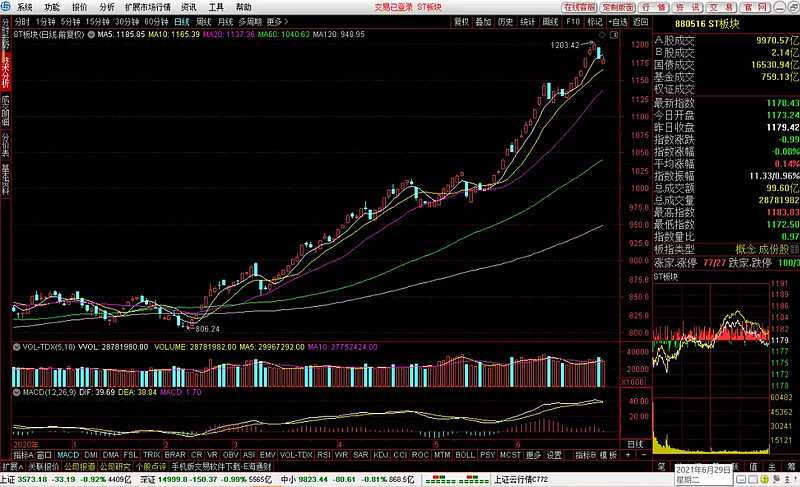This screenshot has height=487, width=800.
Task: Select the RSI indicator
Action: coord(324,455)
